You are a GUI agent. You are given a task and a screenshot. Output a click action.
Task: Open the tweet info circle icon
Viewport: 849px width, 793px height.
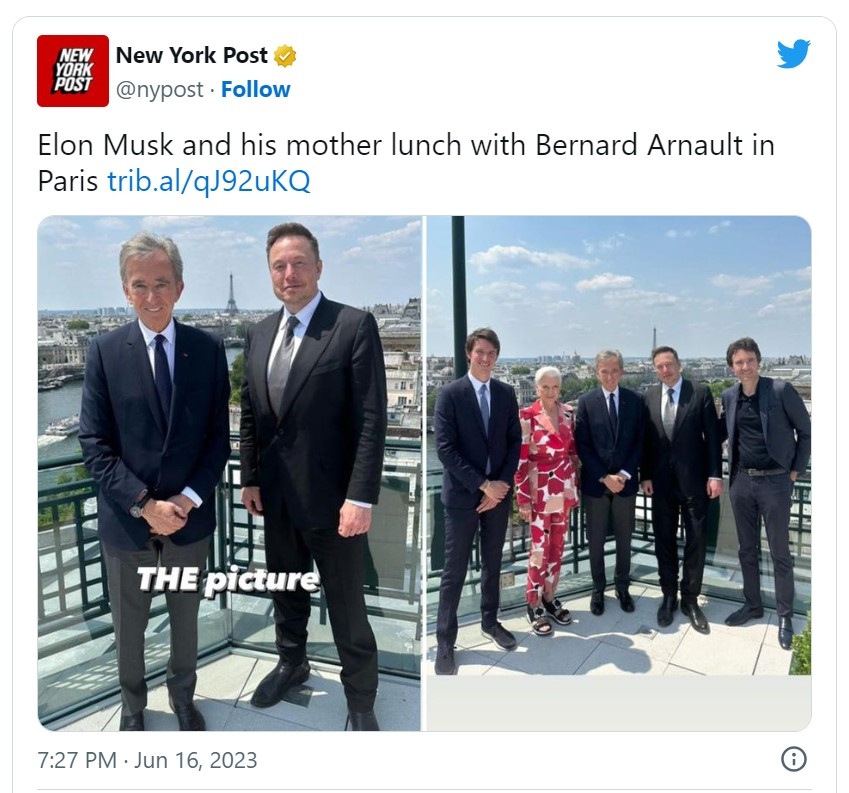coord(794,759)
